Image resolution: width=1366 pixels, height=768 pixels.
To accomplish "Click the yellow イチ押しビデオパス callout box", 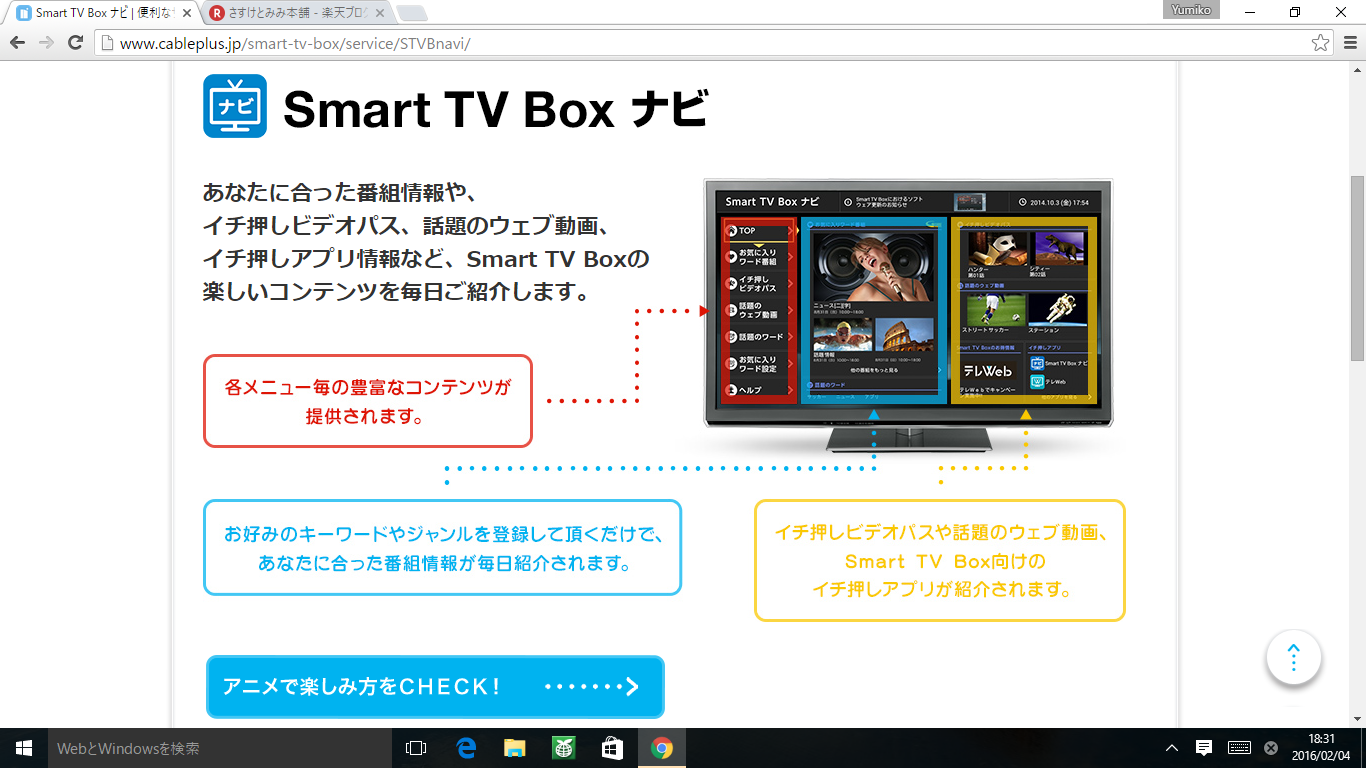I will pyautogui.click(x=940, y=560).
